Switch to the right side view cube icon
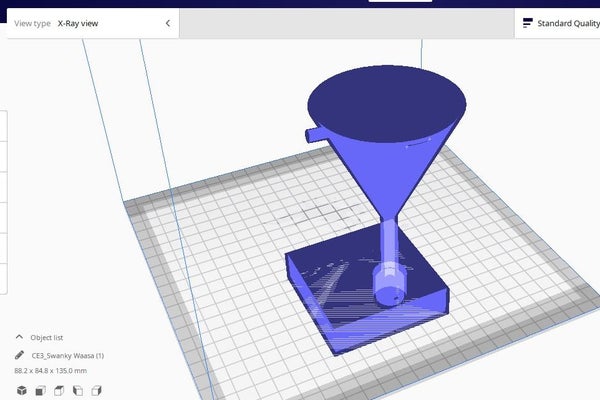Image resolution: width=600 pixels, height=400 pixels. tap(96, 390)
